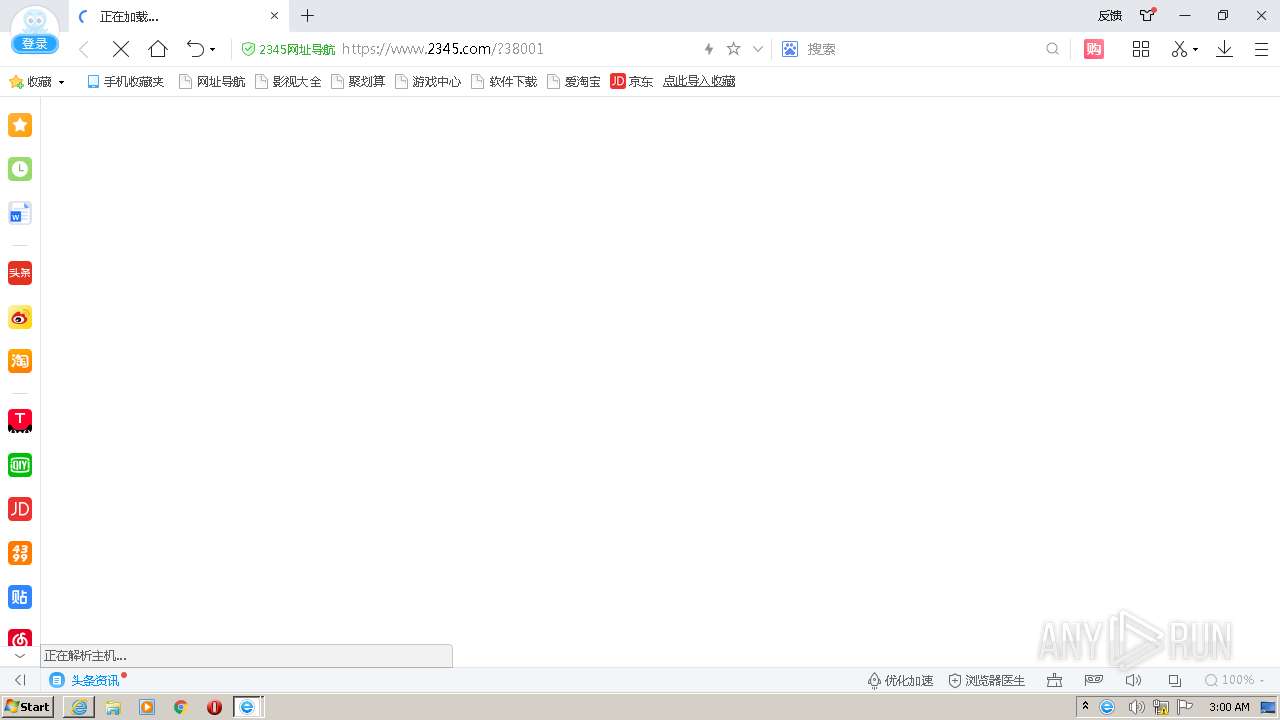Screen dimensions: 1280x720
Task: Open the home page icon
Action: click(x=158, y=49)
